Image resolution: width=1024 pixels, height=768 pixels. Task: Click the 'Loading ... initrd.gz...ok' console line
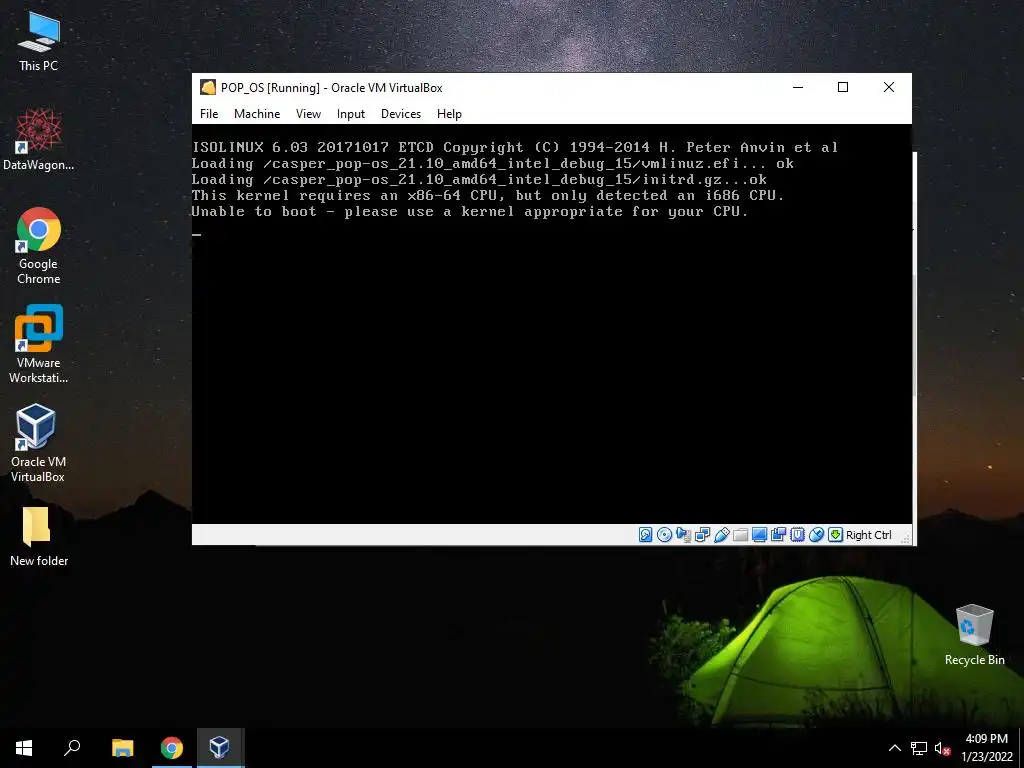[479, 180]
